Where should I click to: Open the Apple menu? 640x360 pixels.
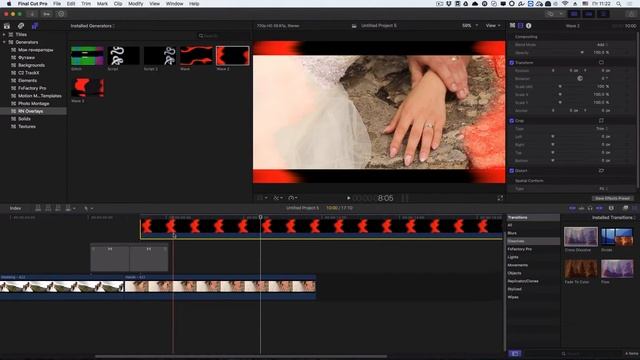click(x=9, y=4)
